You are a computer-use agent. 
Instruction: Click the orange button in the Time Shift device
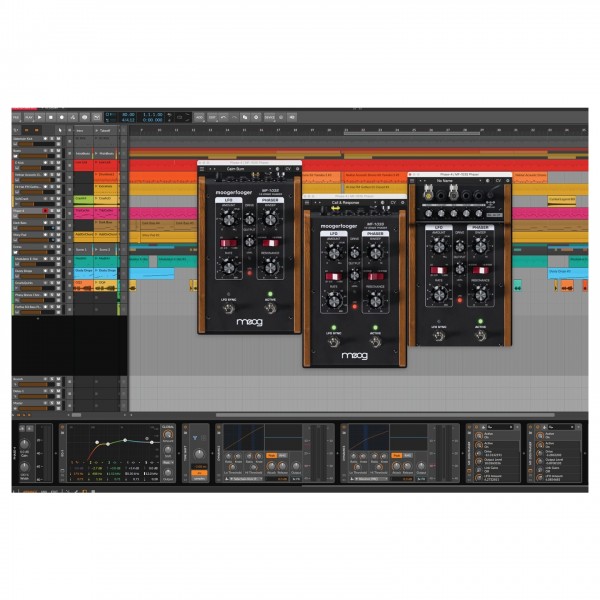[199, 473]
